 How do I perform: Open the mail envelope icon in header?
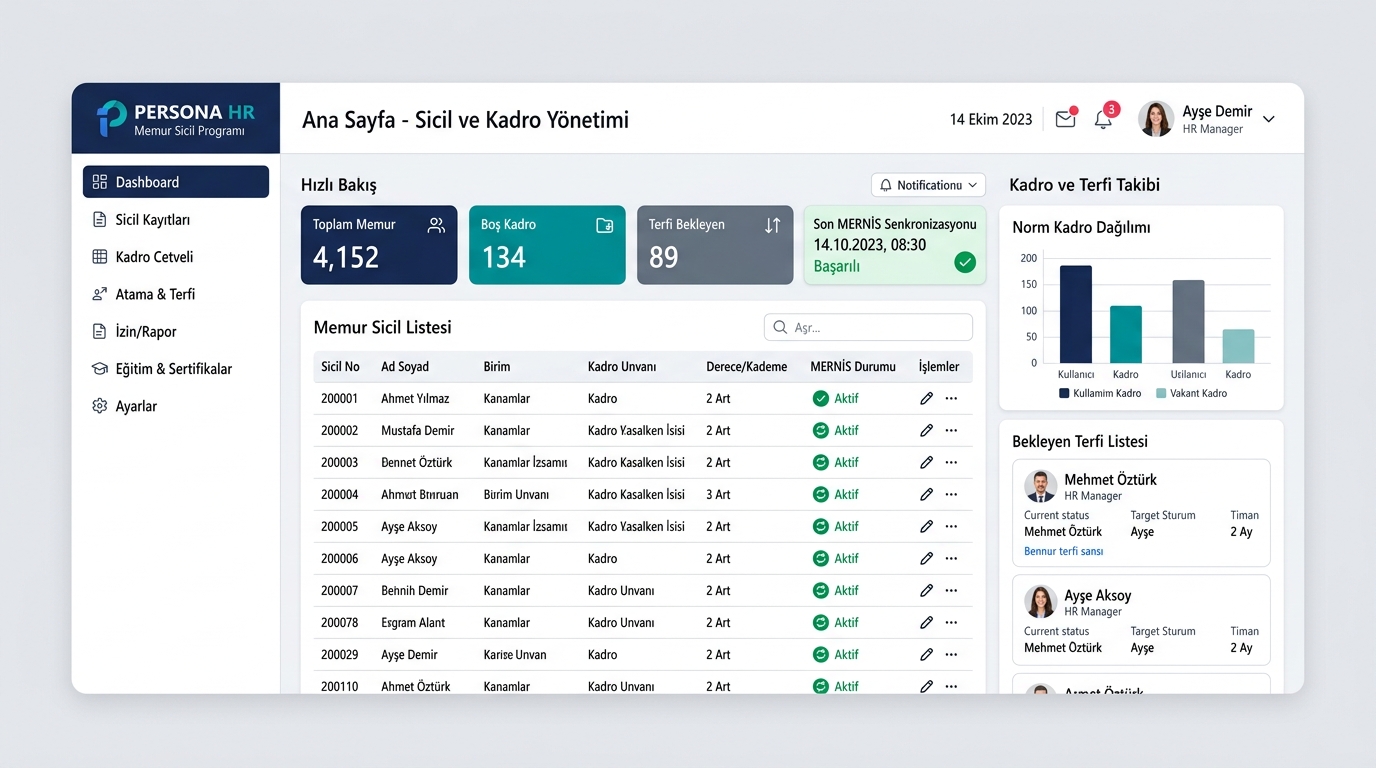click(1065, 119)
